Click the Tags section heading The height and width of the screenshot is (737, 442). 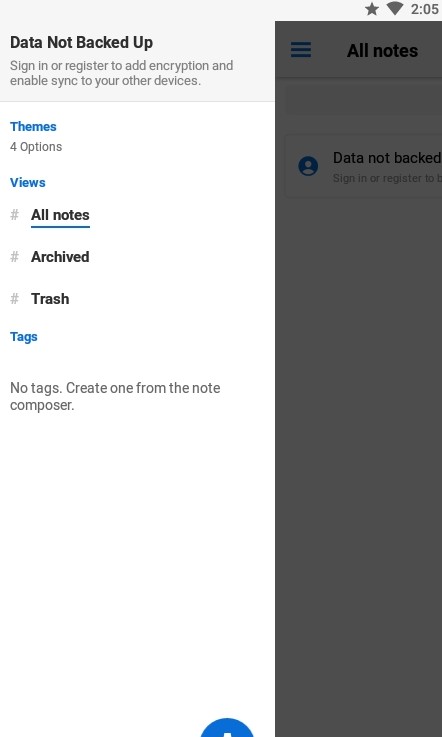[x=24, y=337]
